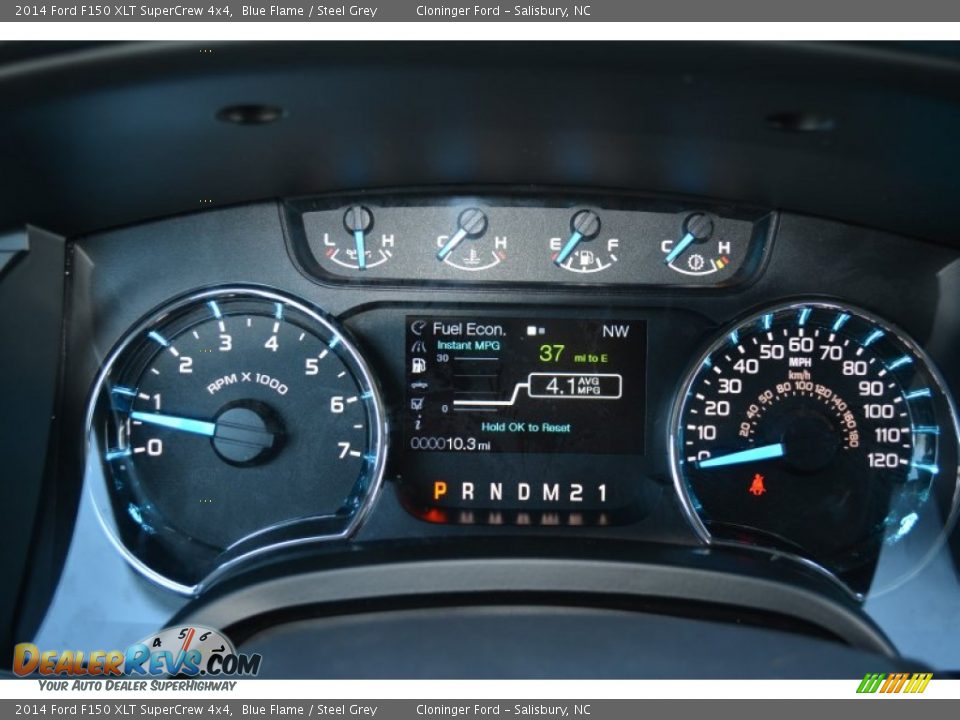The width and height of the screenshot is (960, 720).
Task: Expand the 4.1 AVG MPG readout
Action: 574,386
